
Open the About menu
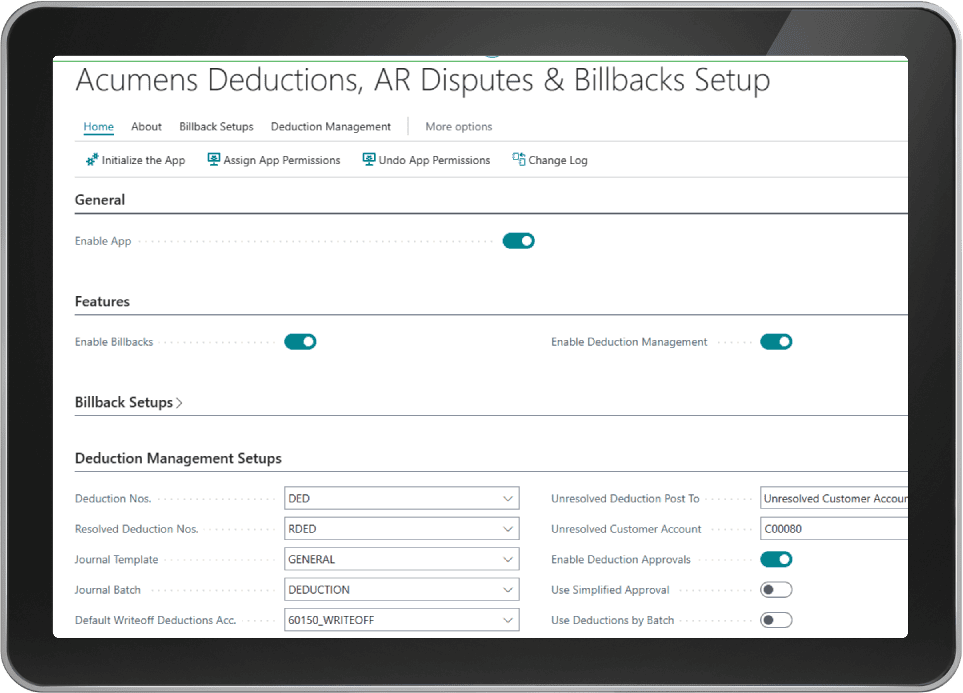pos(146,127)
